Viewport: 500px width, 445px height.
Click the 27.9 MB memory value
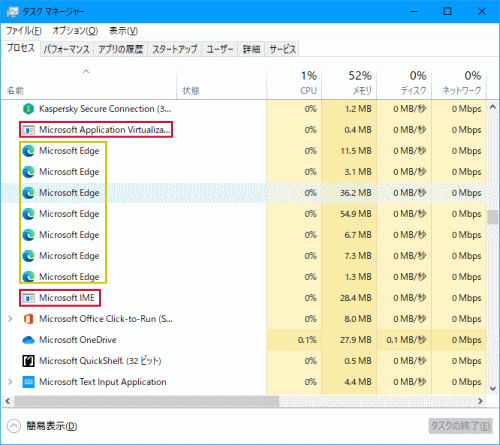(355, 340)
